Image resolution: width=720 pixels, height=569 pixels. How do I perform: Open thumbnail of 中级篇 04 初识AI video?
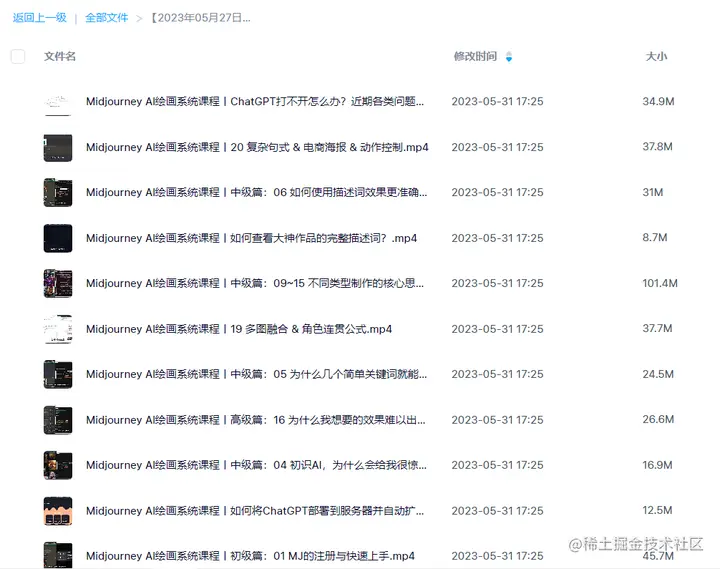click(x=58, y=465)
